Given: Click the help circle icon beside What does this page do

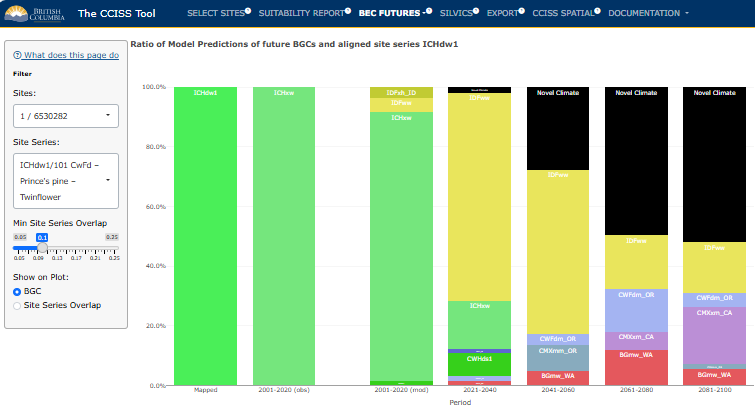Looking at the screenshot, I should point(17,55).
